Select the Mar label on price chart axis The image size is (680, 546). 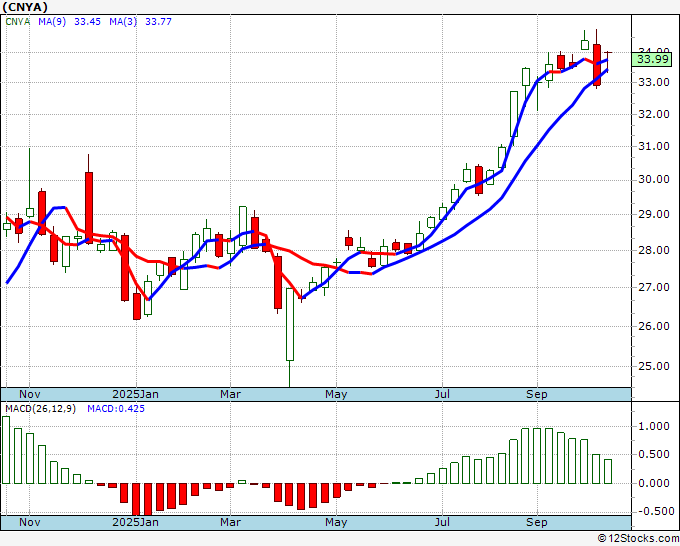coord(231,394)
